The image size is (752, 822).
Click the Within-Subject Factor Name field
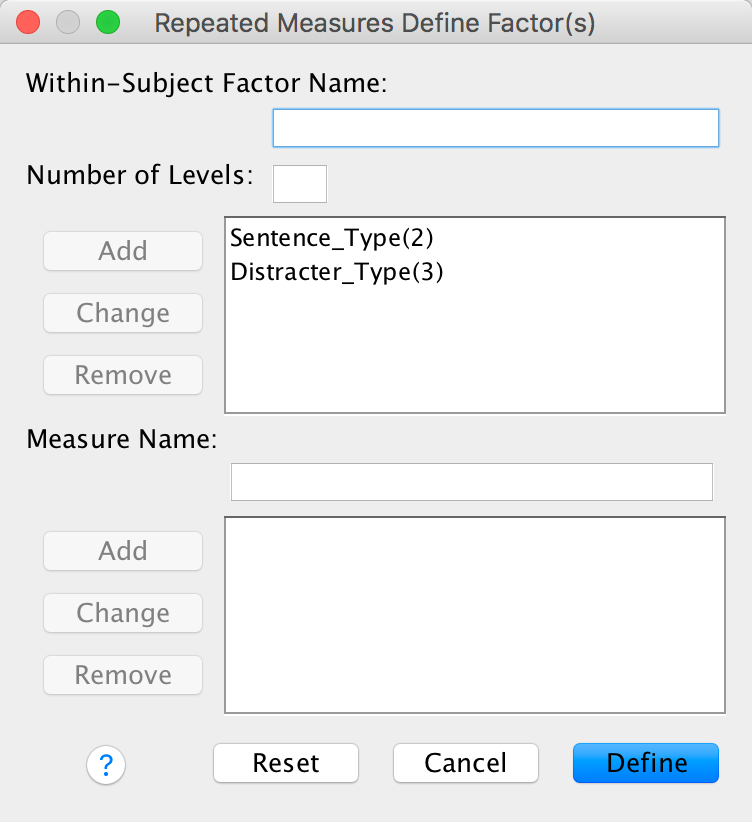pos(495,128)
